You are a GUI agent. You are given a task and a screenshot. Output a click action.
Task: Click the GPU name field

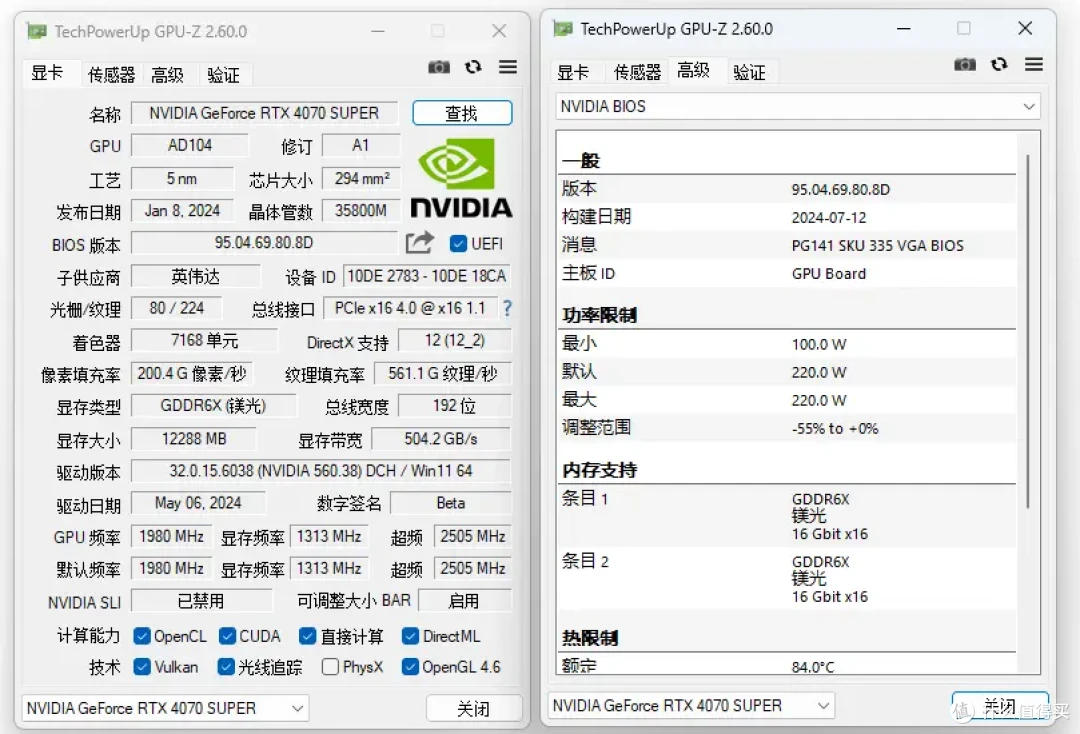click(264, 113)
